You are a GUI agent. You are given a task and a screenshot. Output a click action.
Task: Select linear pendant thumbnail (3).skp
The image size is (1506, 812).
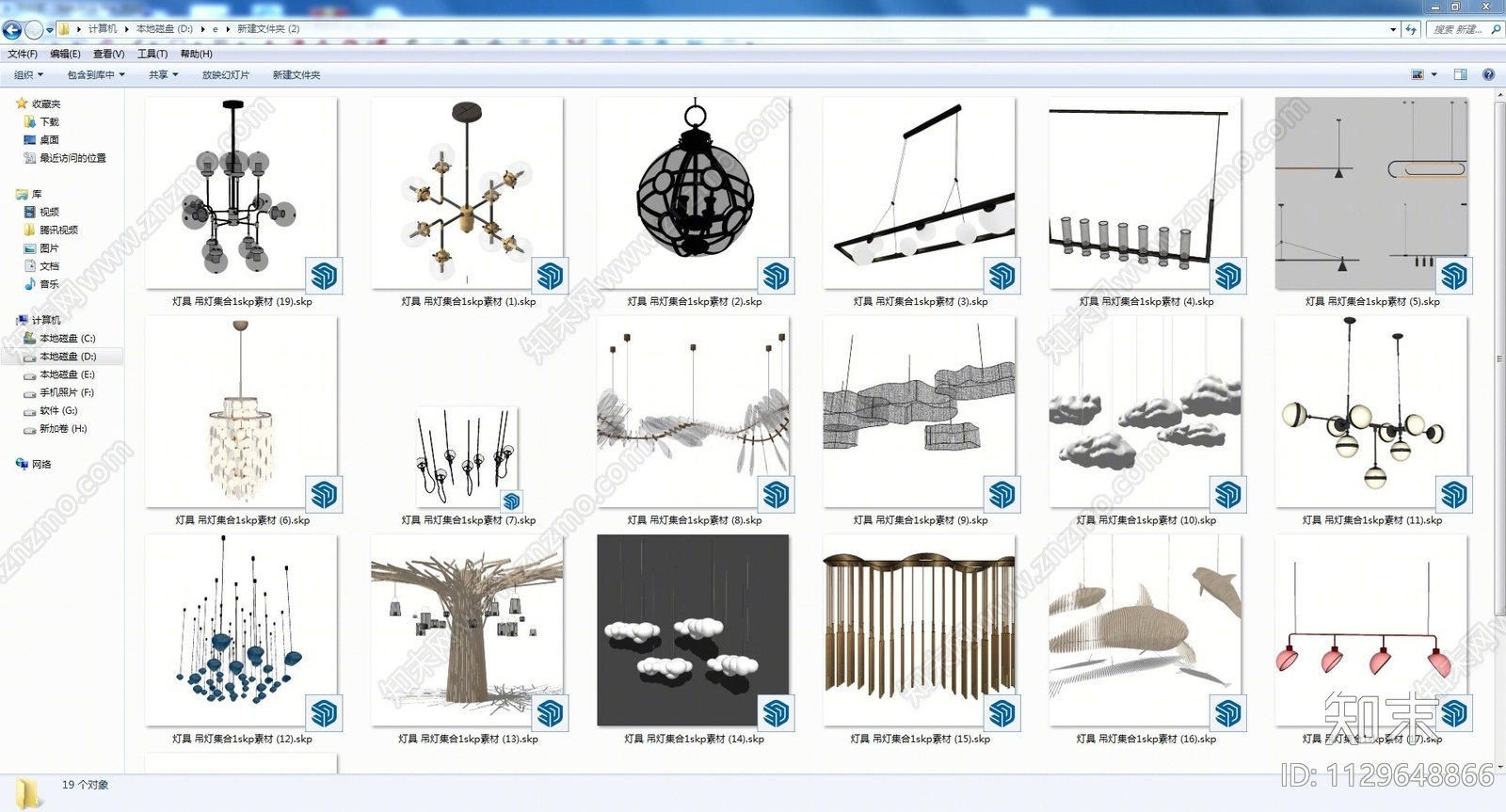point(920,193)
